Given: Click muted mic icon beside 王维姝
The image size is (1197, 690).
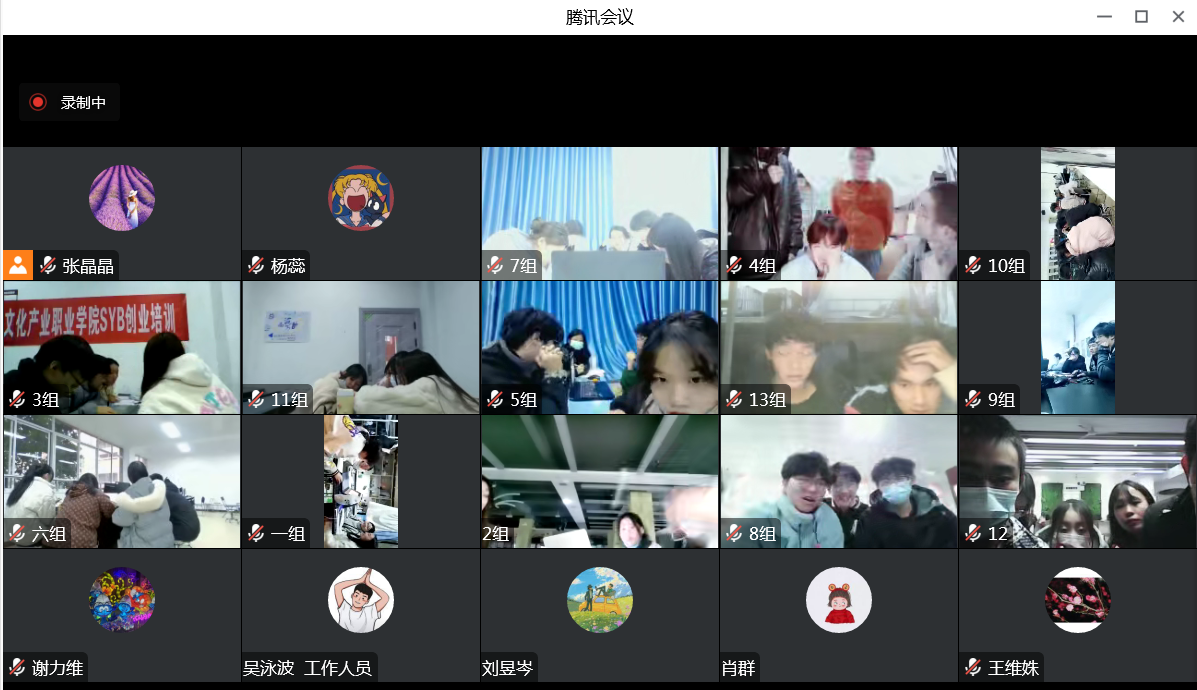Looking at the screenshot, I should click(974, 668).
